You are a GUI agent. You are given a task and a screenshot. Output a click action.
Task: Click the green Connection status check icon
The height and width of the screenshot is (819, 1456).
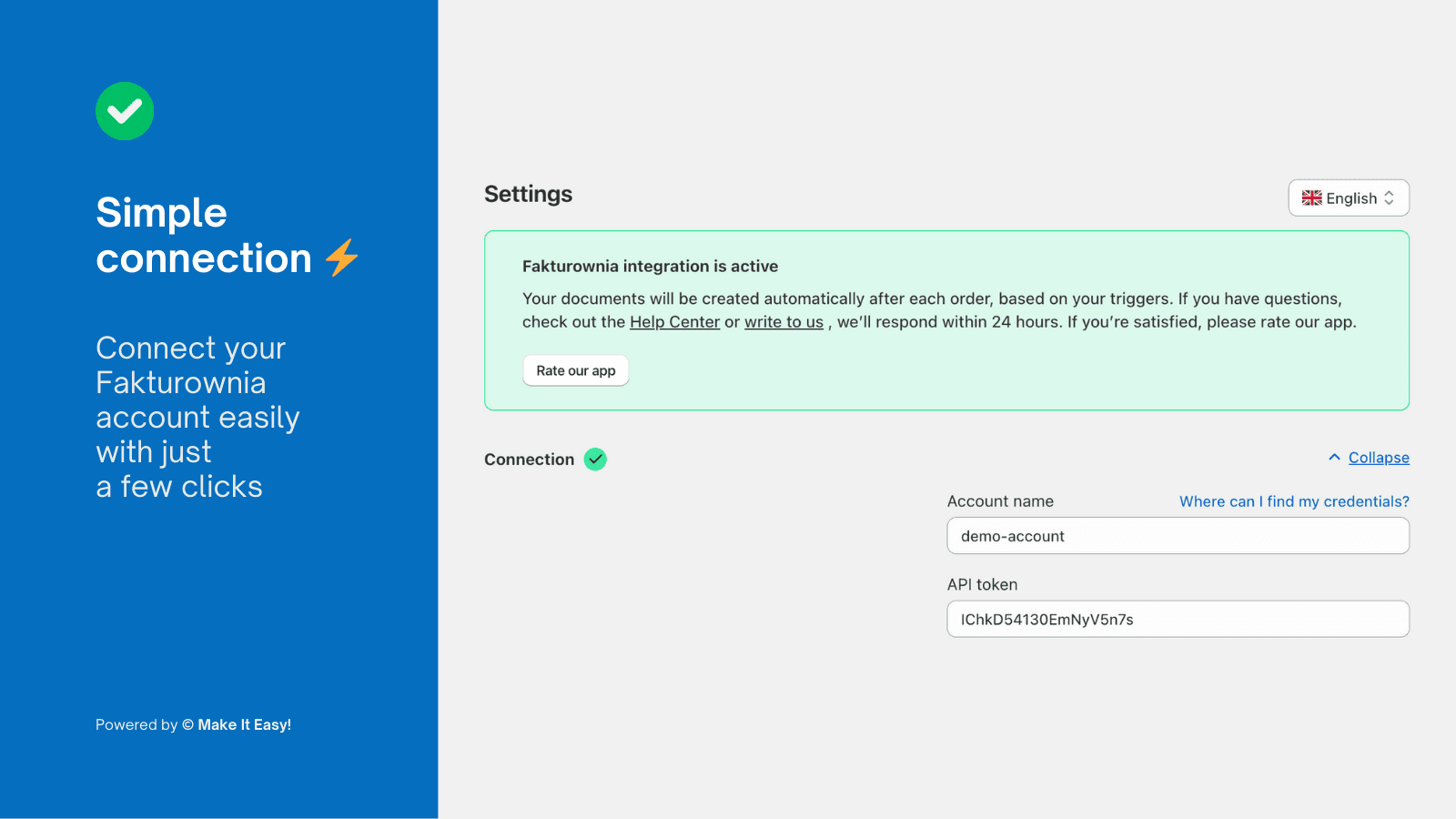pos(595,460)
